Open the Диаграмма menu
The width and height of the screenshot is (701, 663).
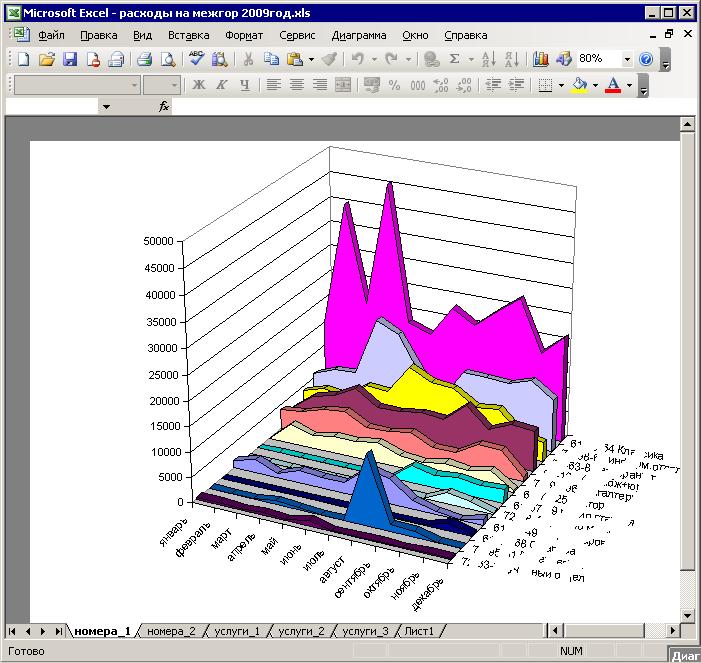(x=359, y=35)
